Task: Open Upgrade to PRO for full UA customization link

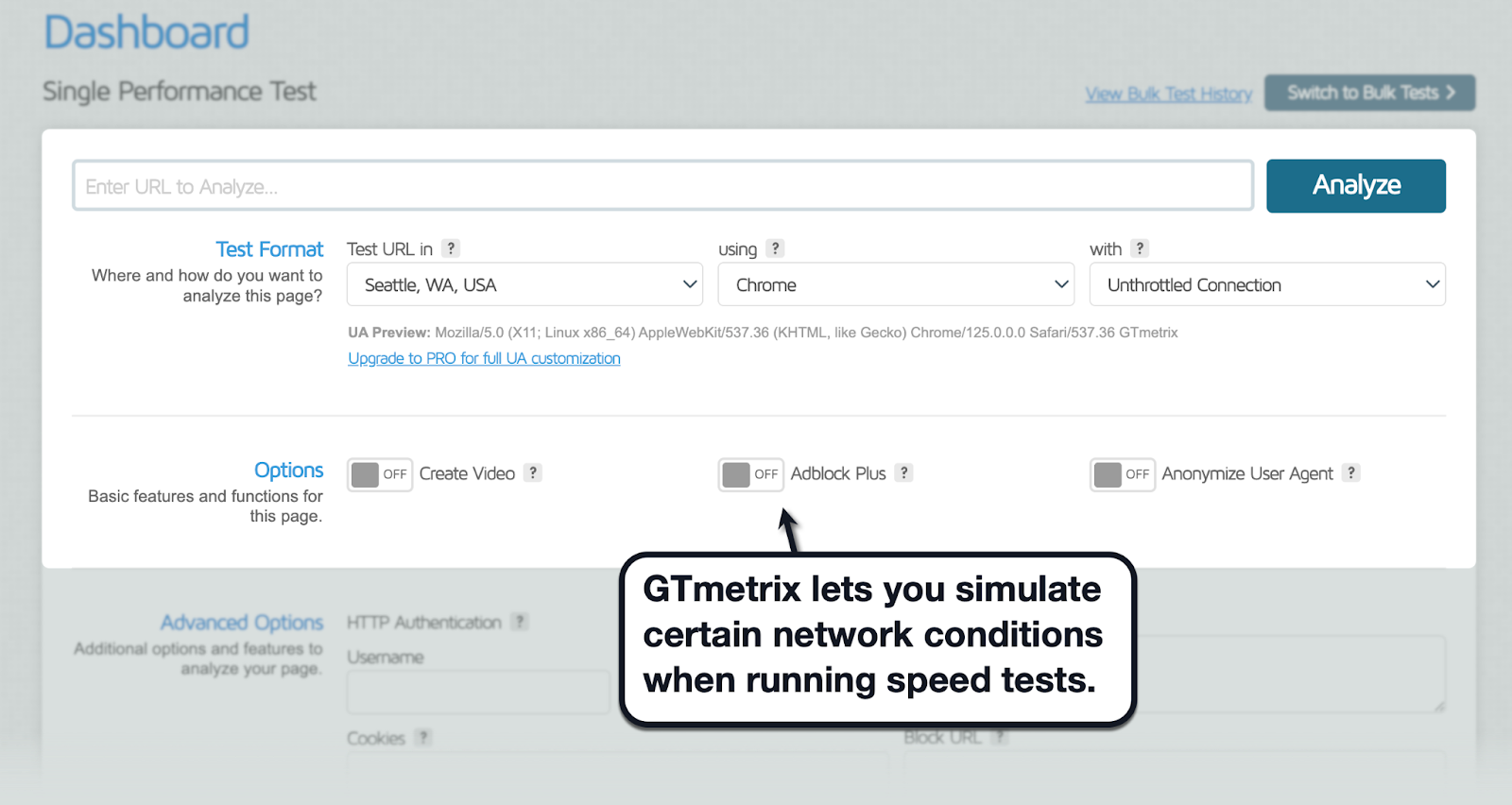Action: tap(484, 358)
